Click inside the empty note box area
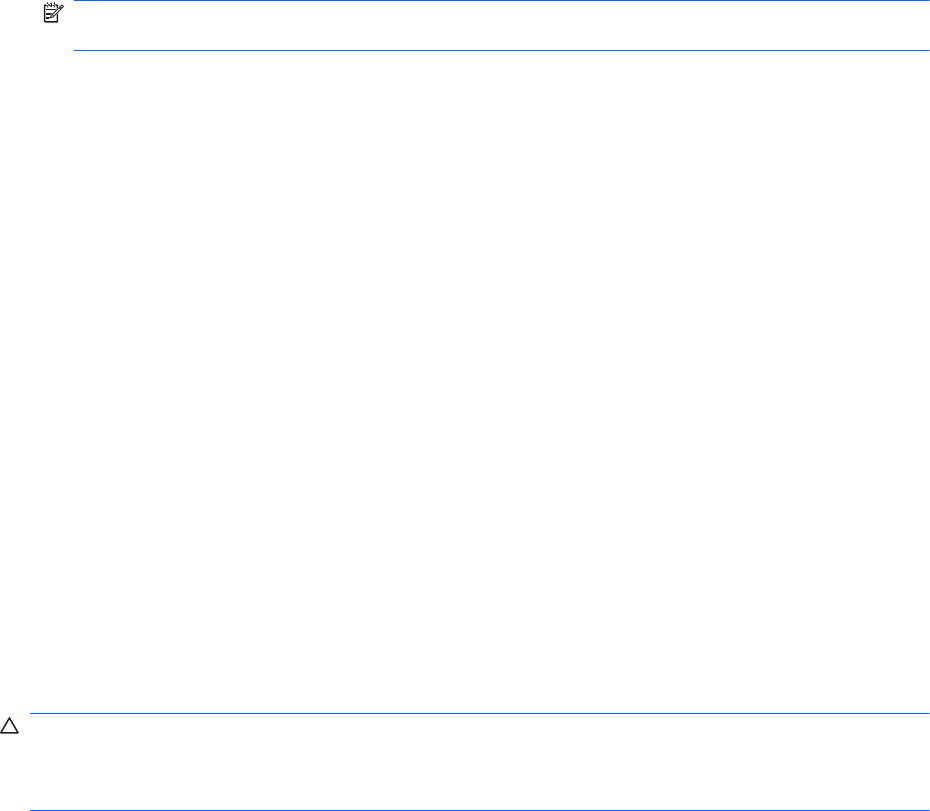This screenshot has height=811, width=930. [x=501, y=26]
